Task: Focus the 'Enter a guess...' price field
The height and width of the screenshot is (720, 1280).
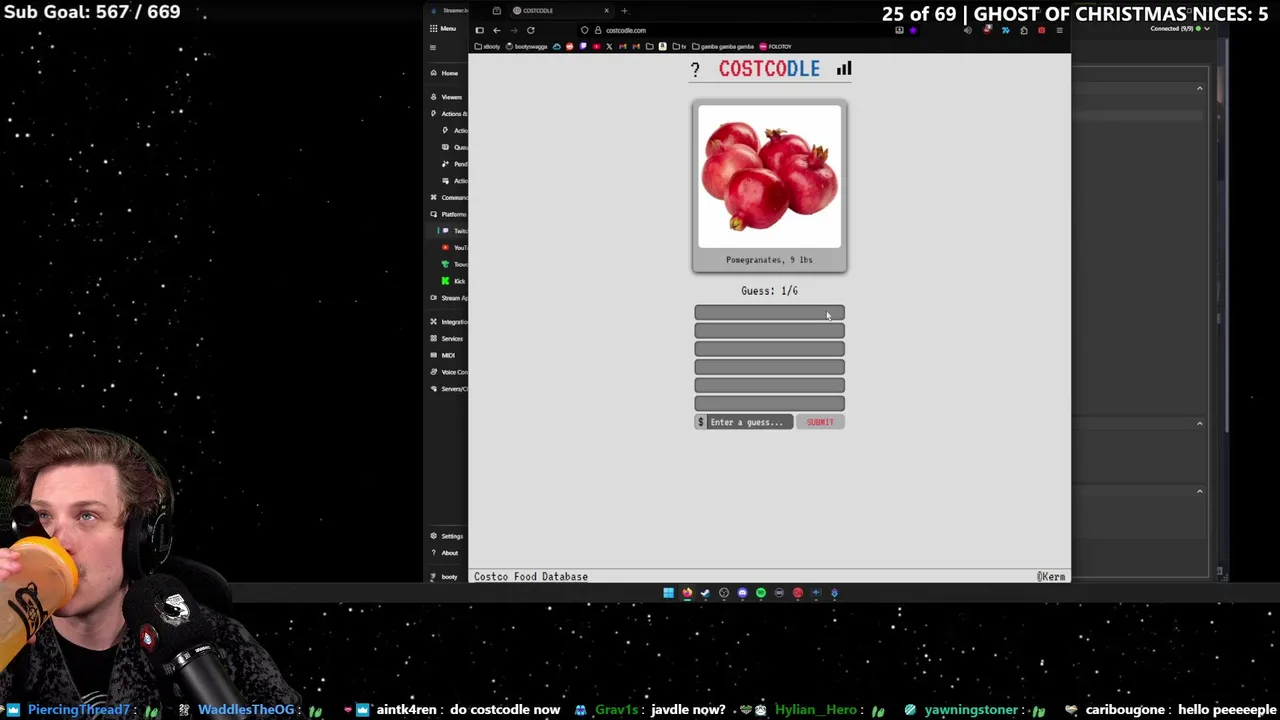Action: tap(750, 422)
